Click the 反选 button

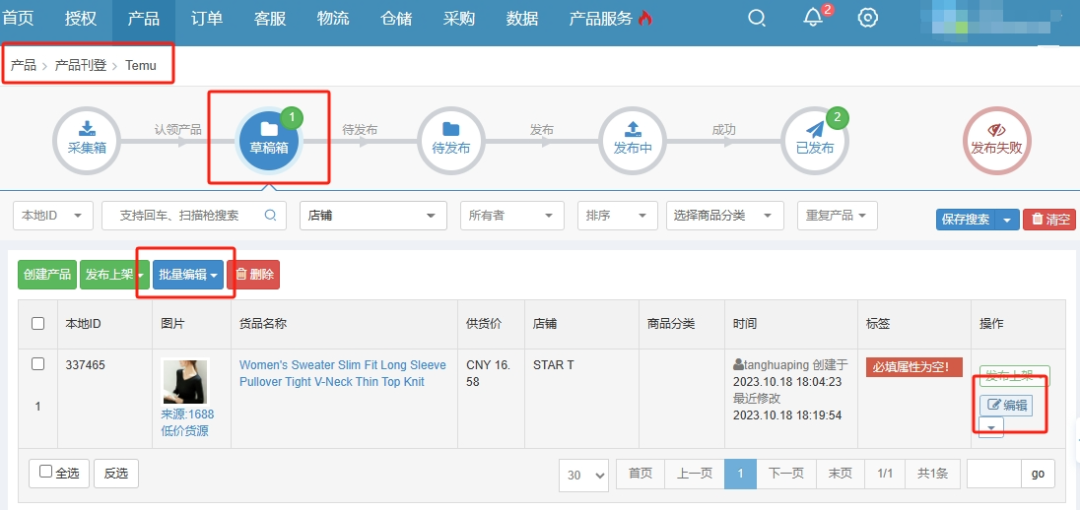[x=116, y=473]
